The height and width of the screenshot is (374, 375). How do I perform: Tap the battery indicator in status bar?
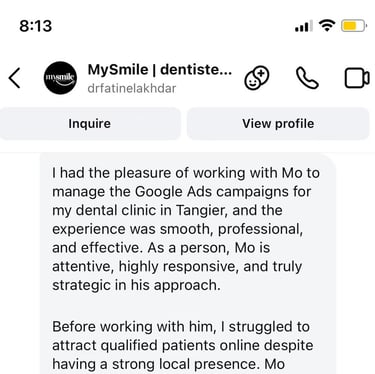coord(354,26)
